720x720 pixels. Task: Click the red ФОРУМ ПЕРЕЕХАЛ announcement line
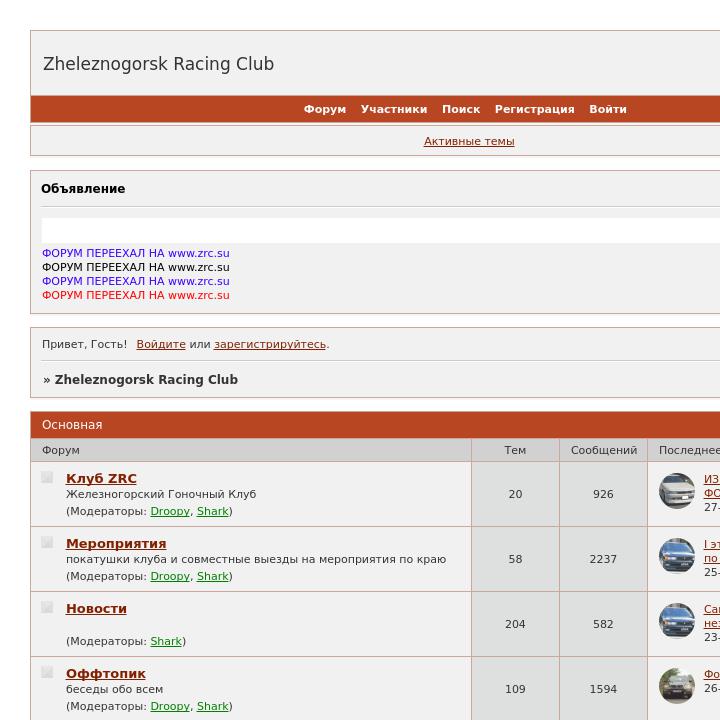(135, 295)
